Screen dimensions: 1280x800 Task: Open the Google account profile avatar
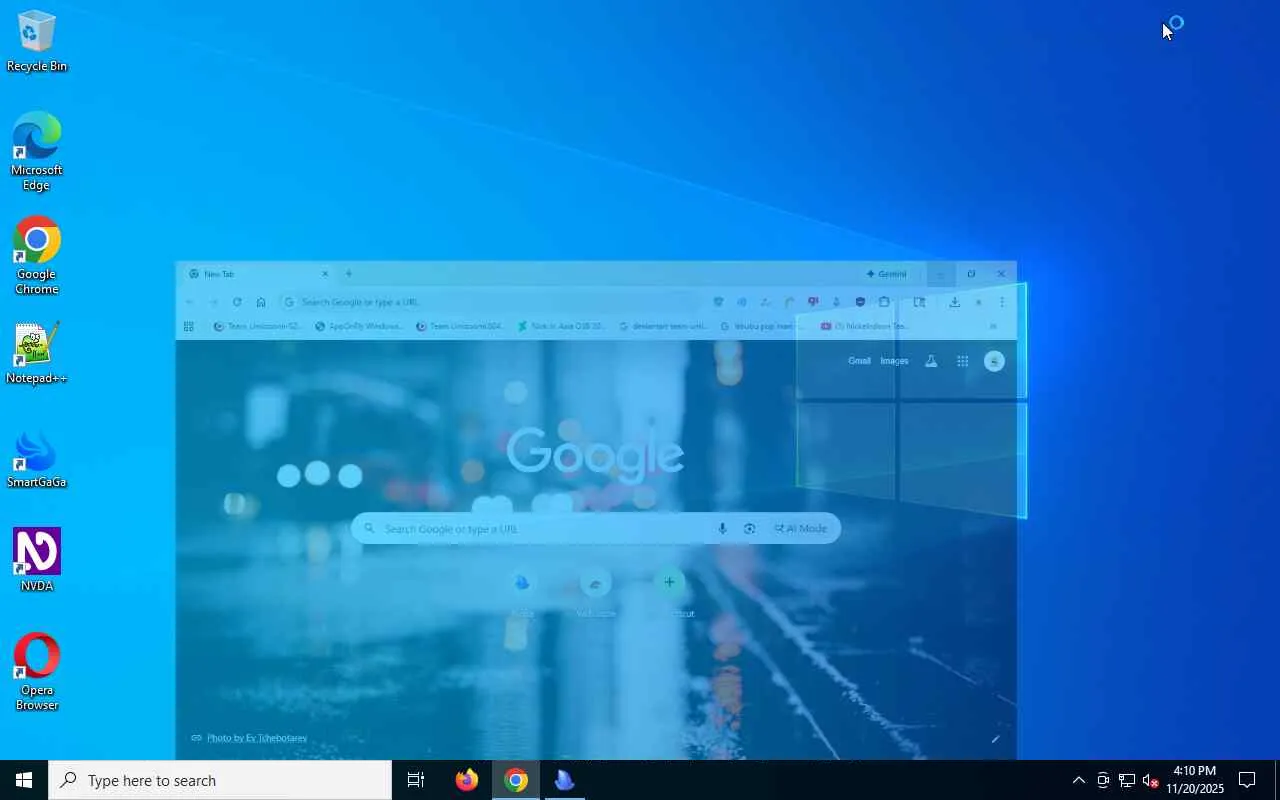[994, 361]
